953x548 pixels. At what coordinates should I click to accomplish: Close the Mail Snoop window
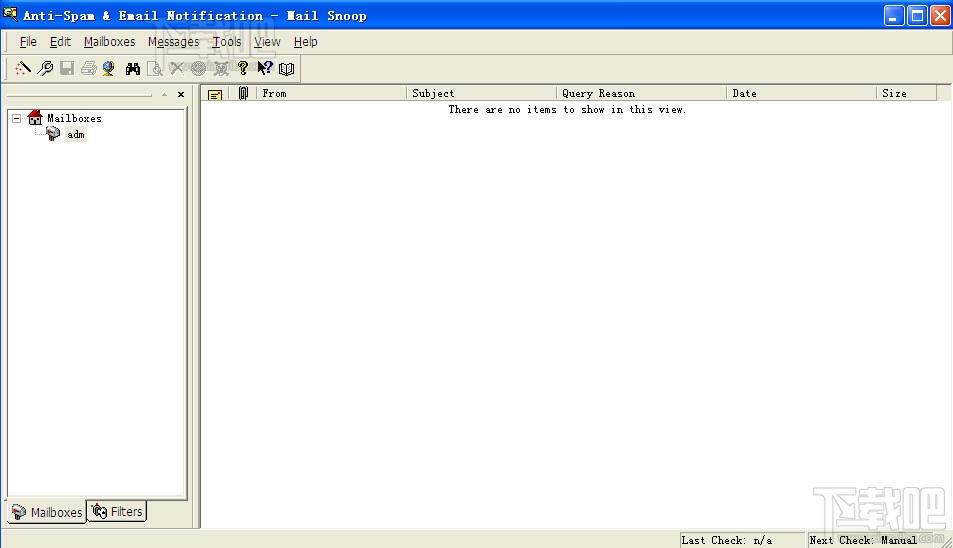click(940, 15)
